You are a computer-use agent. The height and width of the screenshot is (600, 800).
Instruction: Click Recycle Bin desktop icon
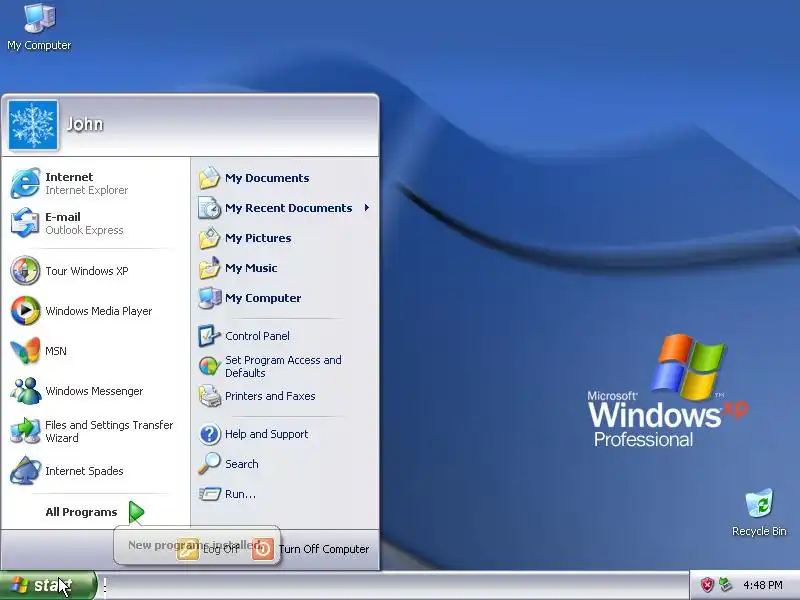tap(759, 504)
